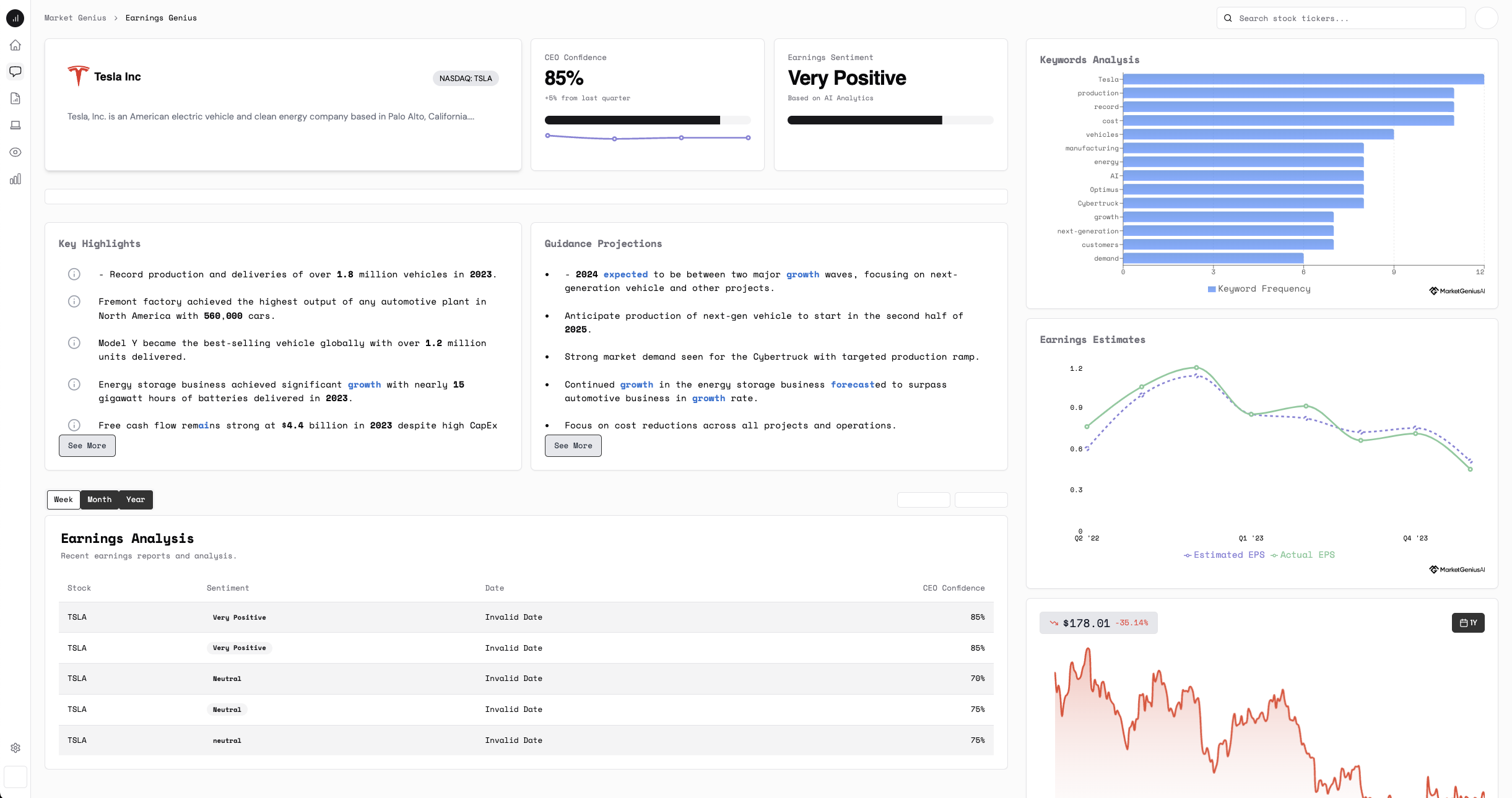Screen dimensions: 1512x798
Task: Open the eye watchlist sidebar icon
Action: tap(15, 152)
